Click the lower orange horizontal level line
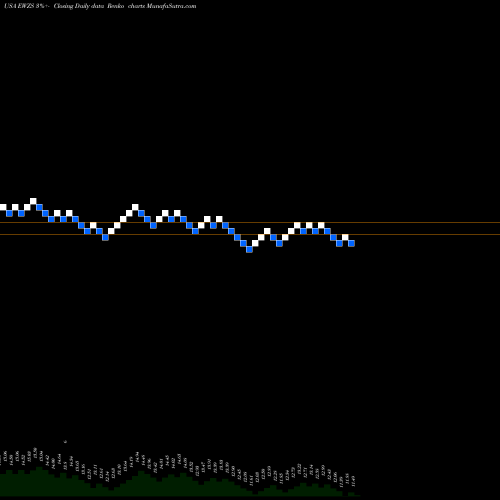500x500 pixels. pos(250,235)
